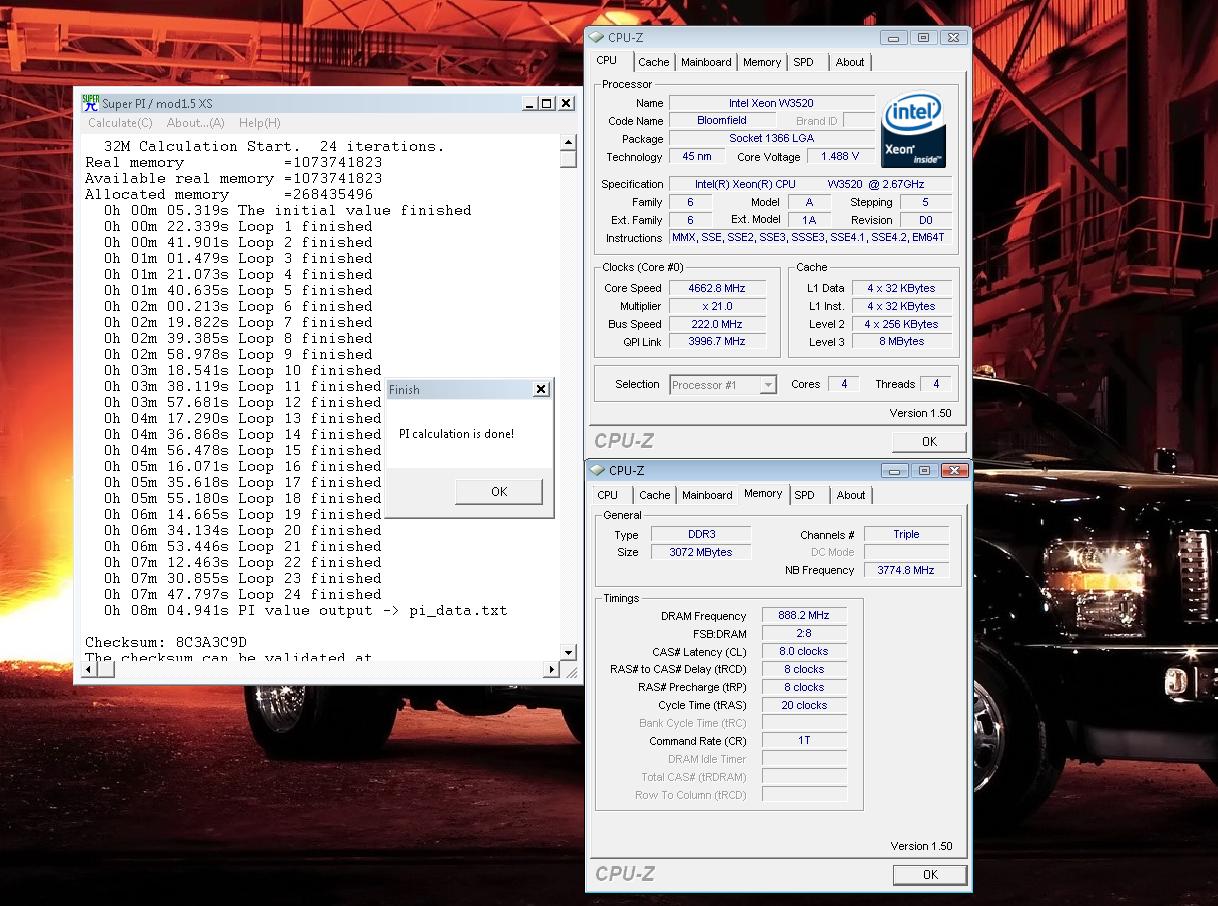Screen dimensions: 1218x906
Task: Maximize the Super PI window
Action: 547,103
